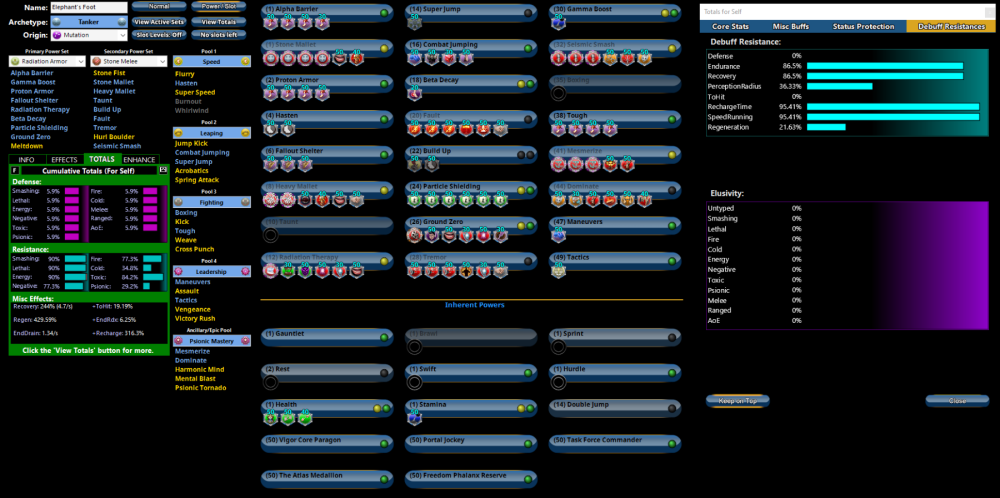Click the Maneuvers enhancement slot icon

pyautogui.click(x=559, y=235)
